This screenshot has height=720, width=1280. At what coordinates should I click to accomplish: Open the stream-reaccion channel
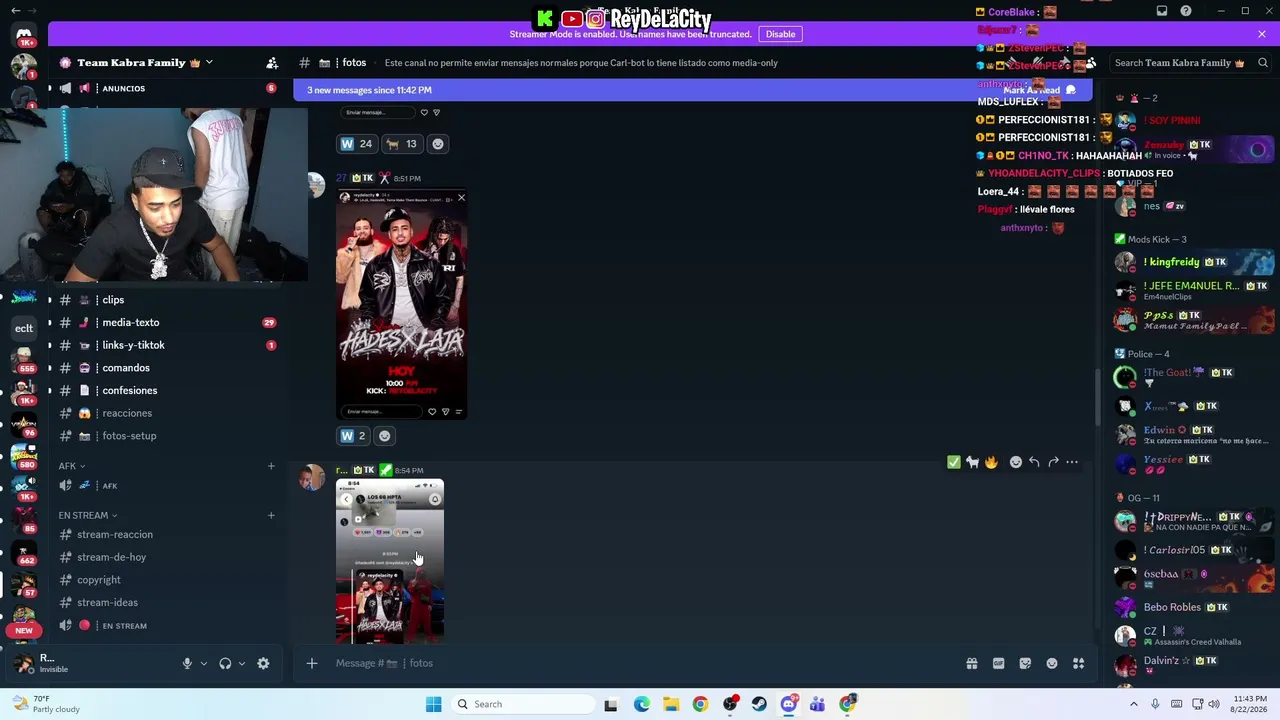pos(167,535)
